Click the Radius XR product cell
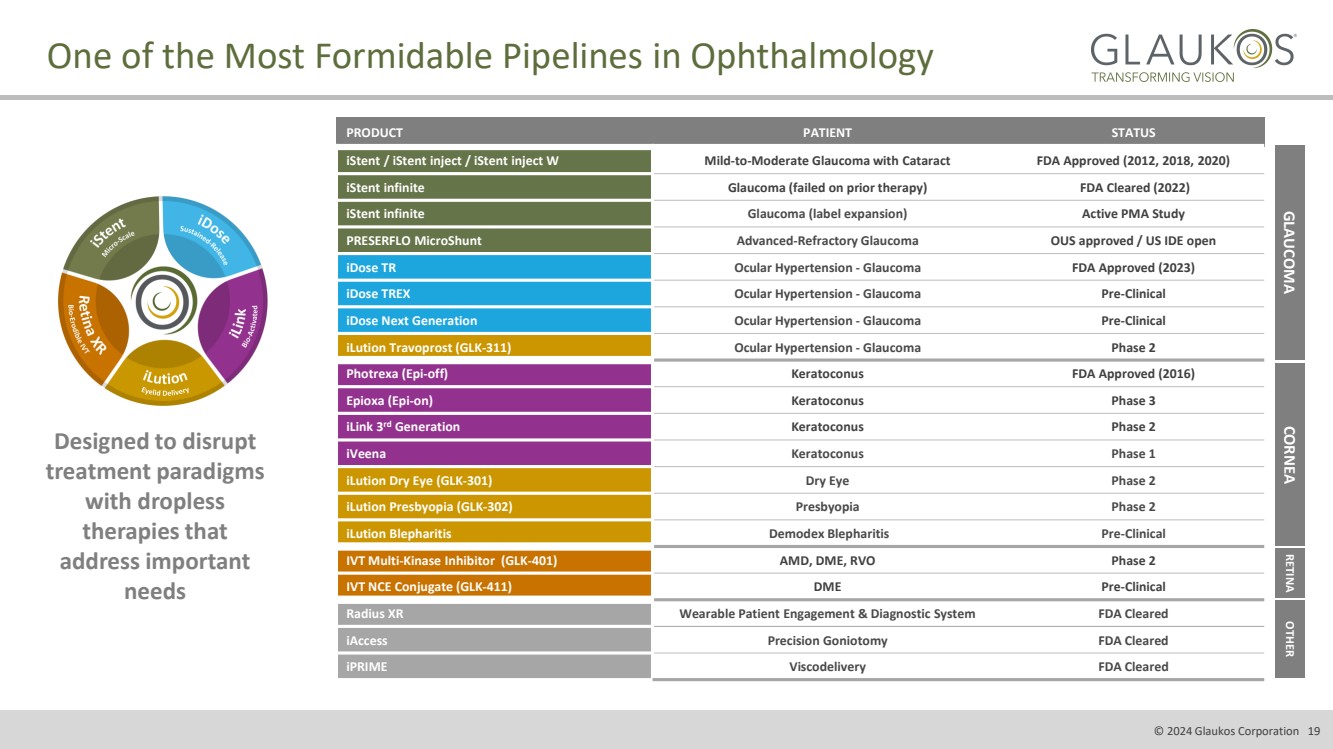Viewport: 1333px width, 749px height. pyautogui.click(x=494, y=614)
